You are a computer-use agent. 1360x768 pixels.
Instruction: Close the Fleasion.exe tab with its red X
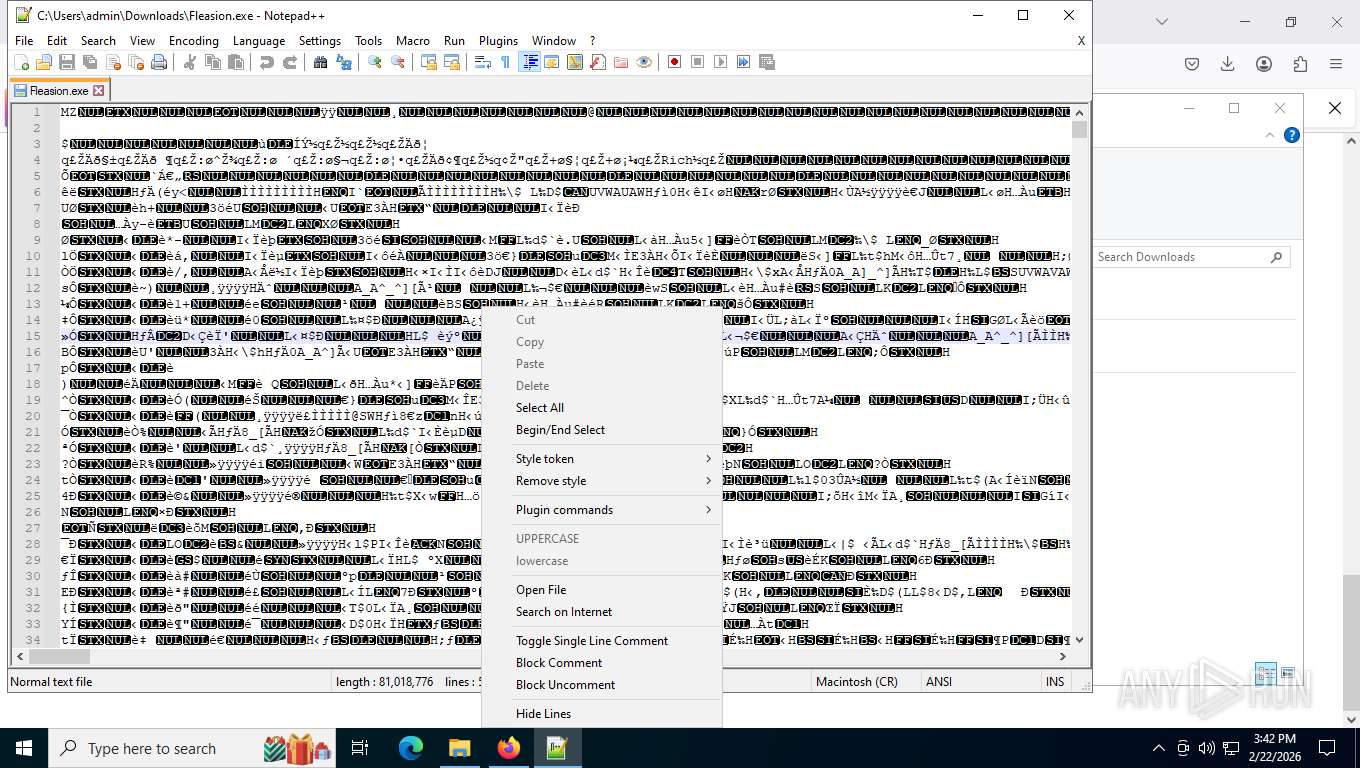(x=99, y=91)
